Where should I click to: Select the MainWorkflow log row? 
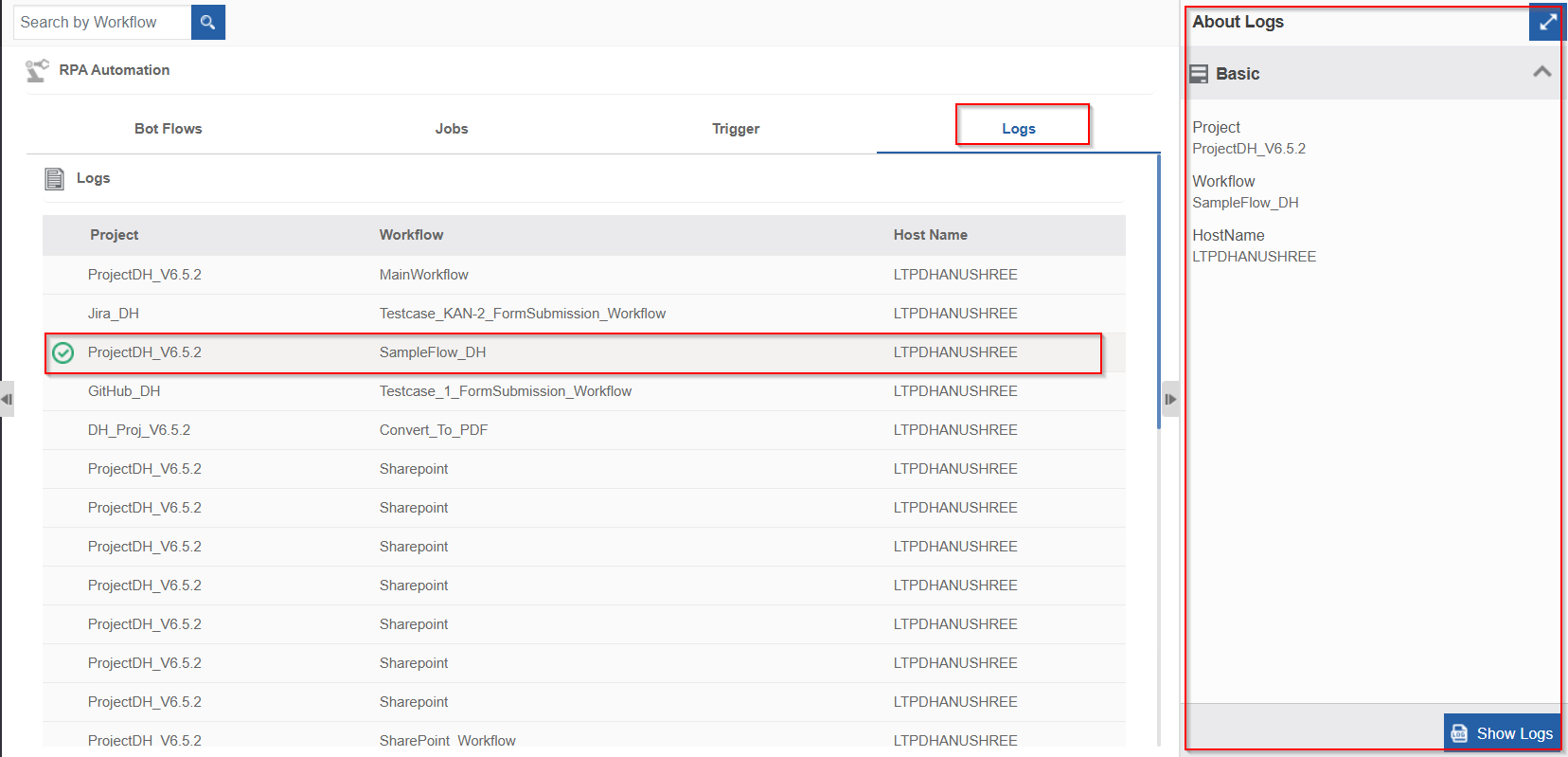click(584, 275)
